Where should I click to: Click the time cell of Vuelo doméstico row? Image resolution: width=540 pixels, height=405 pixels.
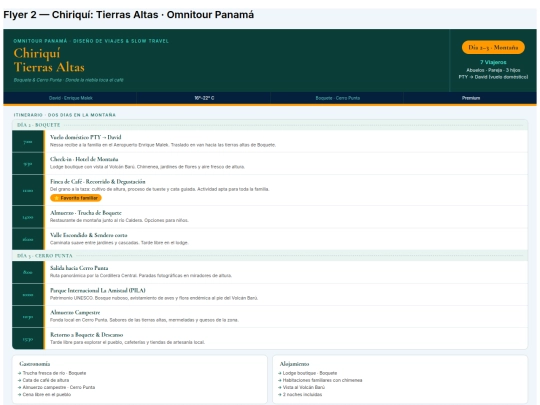pos(28,142)
